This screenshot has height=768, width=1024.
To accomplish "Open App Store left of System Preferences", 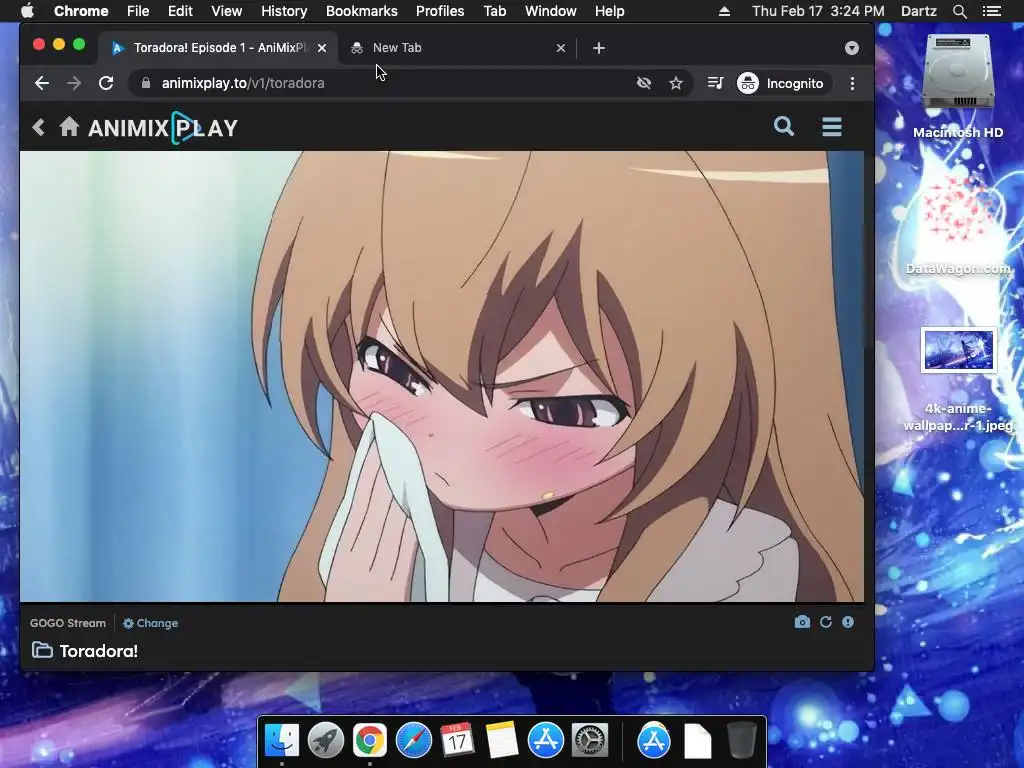I will pos(545,741).
